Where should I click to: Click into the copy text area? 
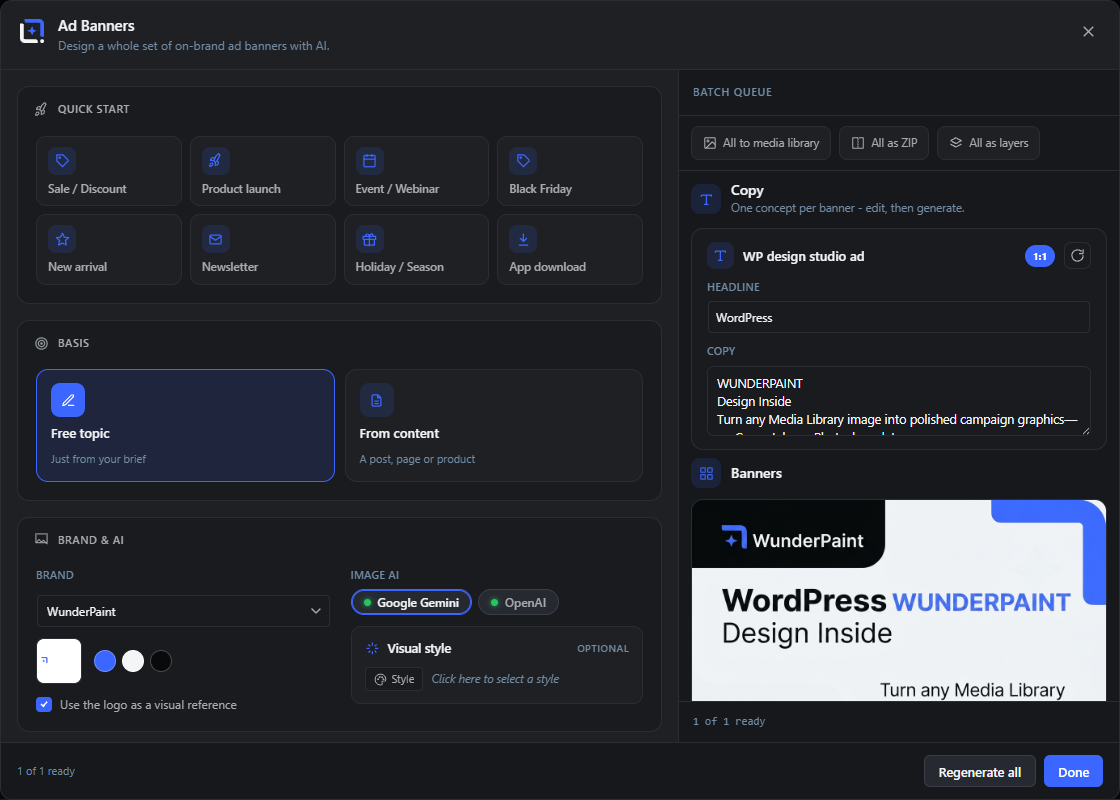click(898, 401)
